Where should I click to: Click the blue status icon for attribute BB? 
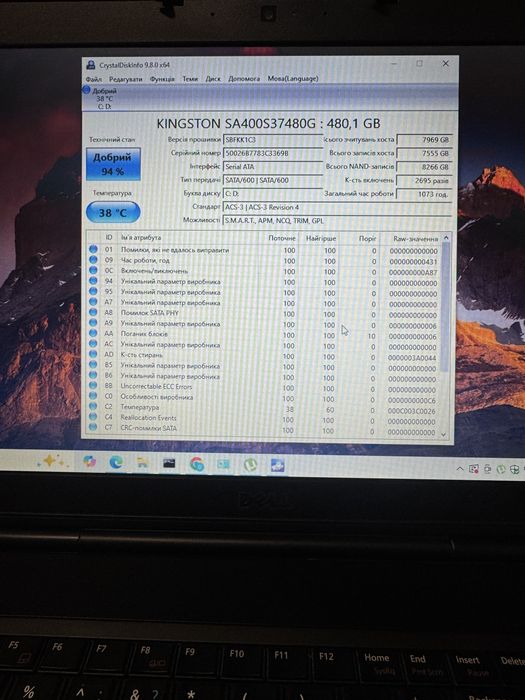[93, 386]
